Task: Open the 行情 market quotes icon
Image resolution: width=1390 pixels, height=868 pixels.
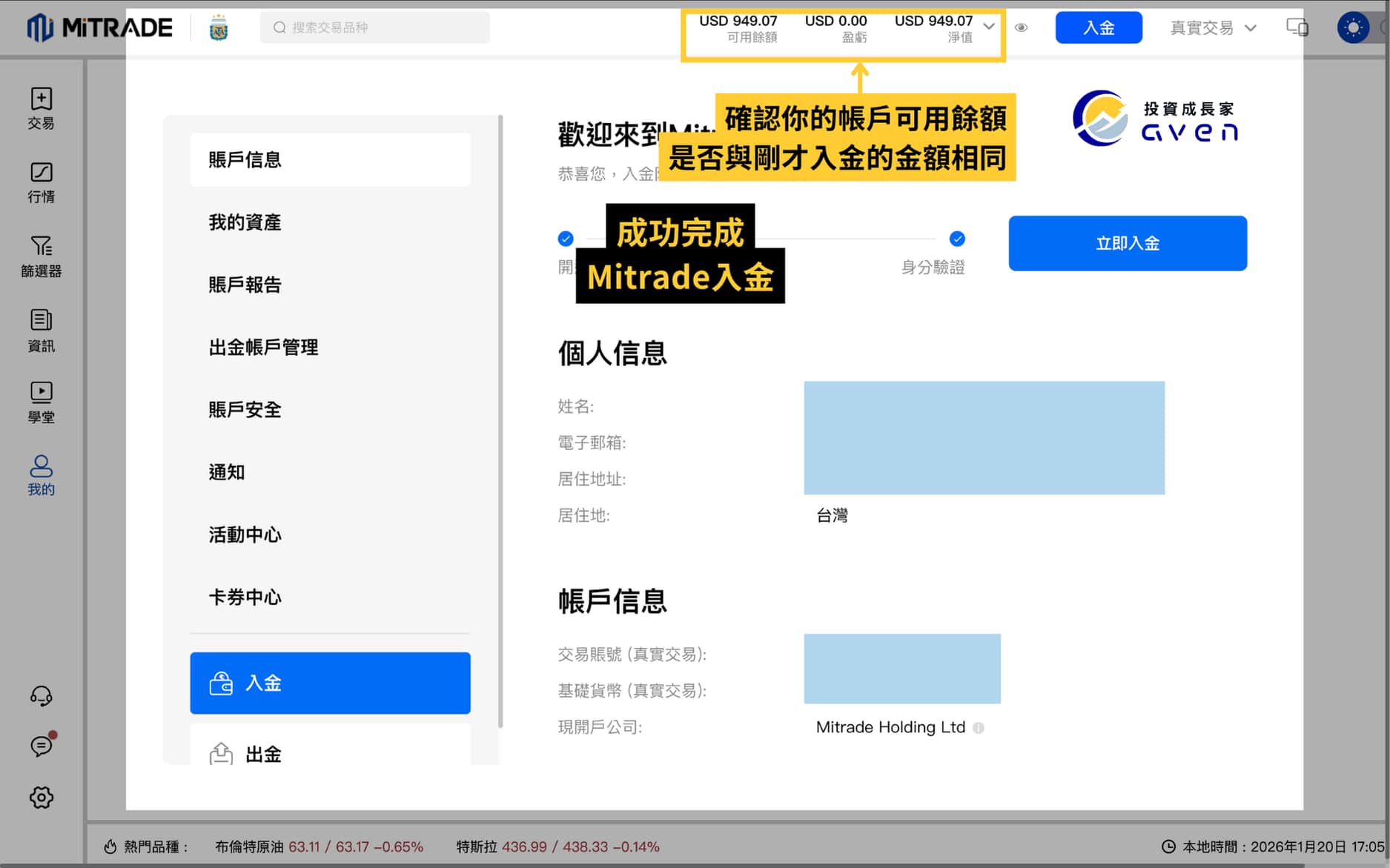Action: (x=41, y=182)
